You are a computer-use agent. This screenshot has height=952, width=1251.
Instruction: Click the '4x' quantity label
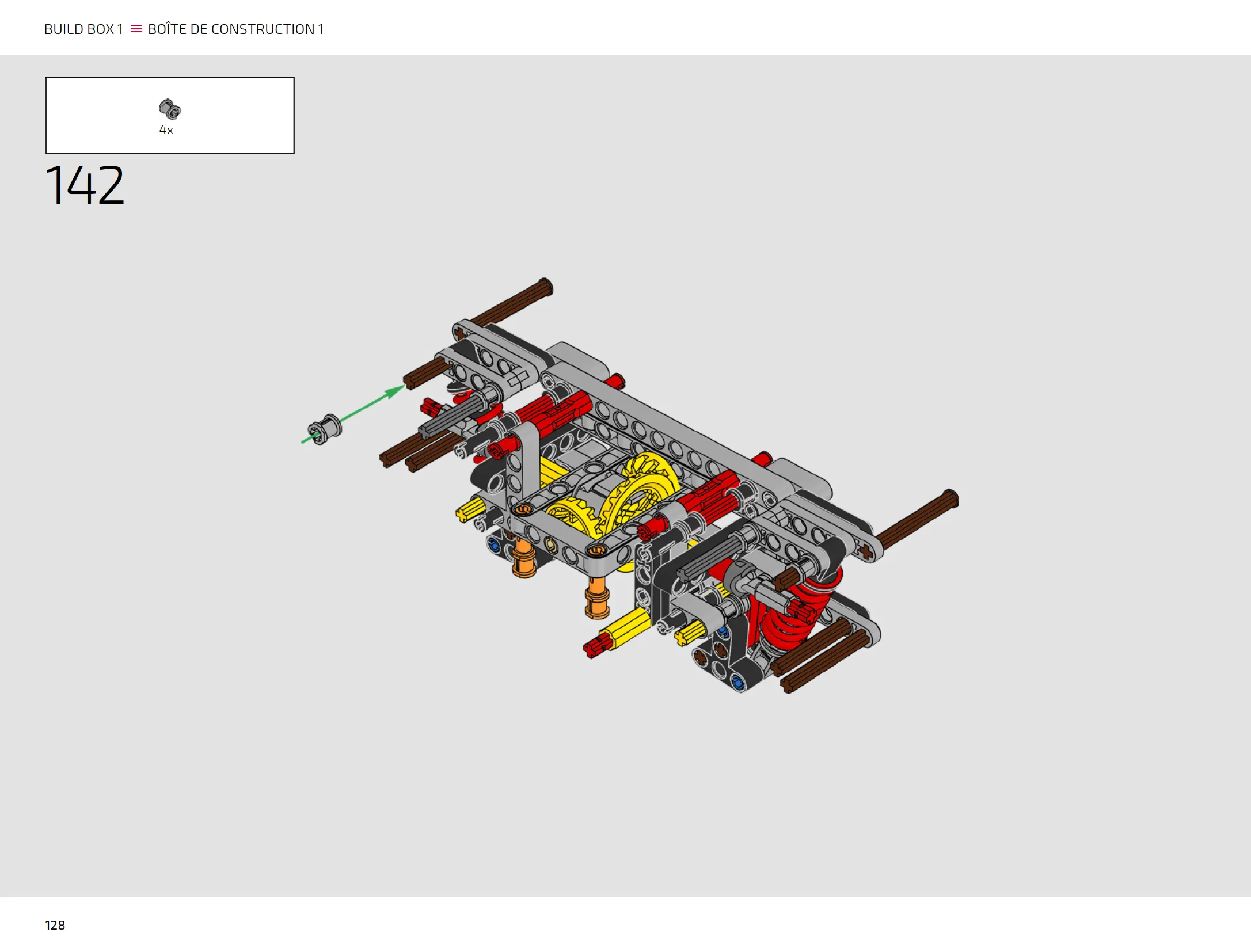166,130
